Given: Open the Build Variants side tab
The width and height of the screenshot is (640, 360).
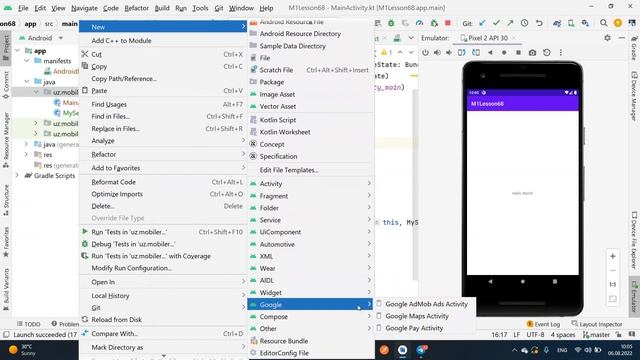Looking at the screenshot, I should (x=6, y=289).
